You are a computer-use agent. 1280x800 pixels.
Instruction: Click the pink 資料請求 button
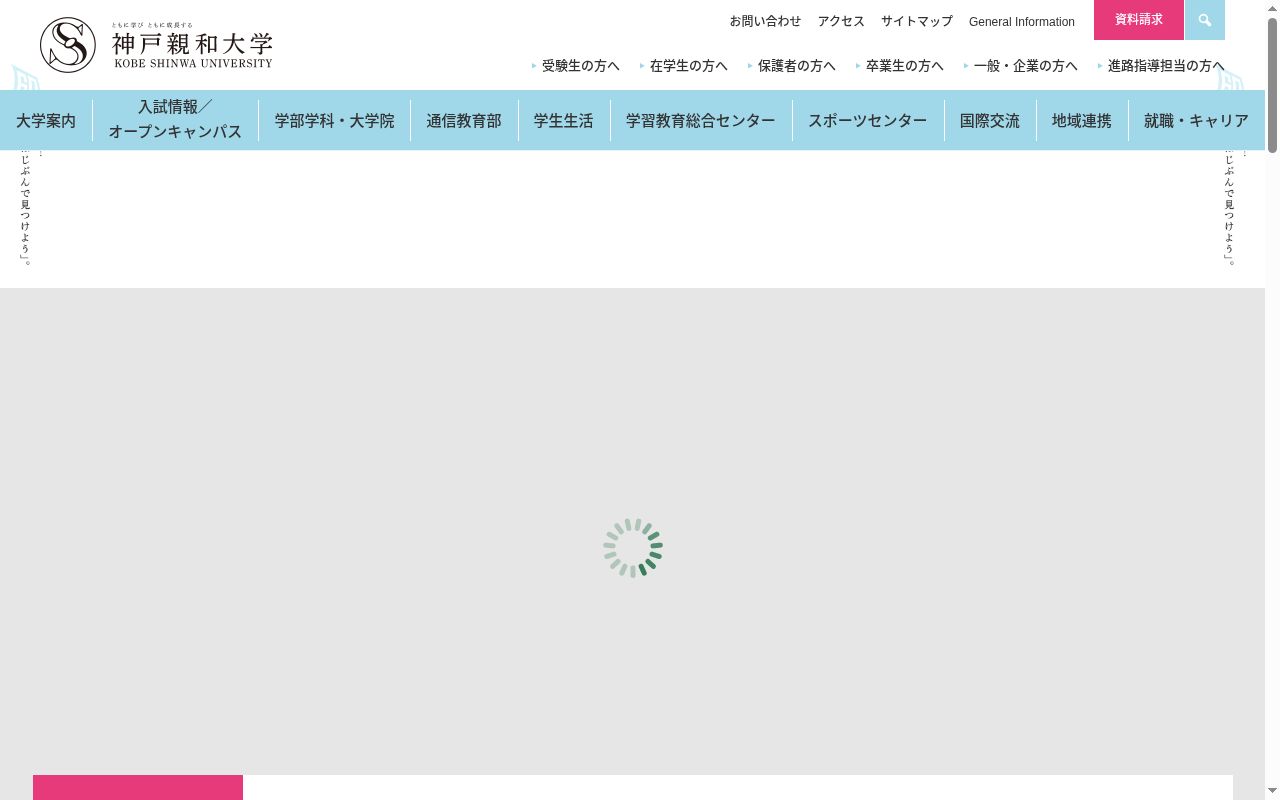[x=1139, y=20]
